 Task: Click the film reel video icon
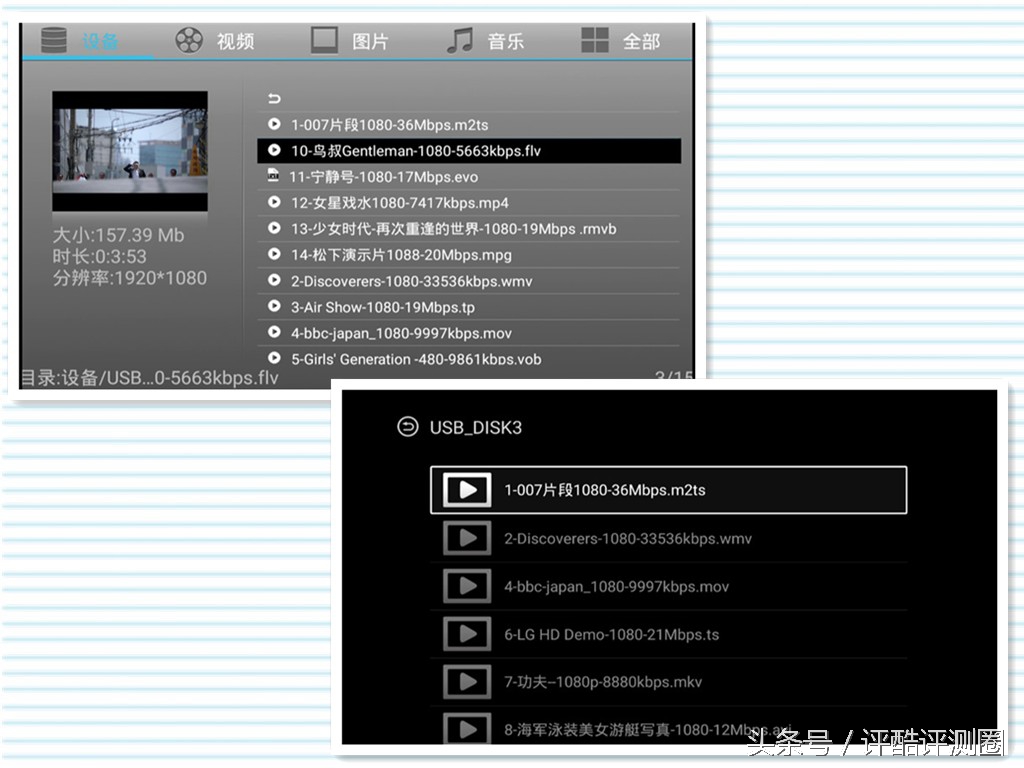[x=189, y=40]
